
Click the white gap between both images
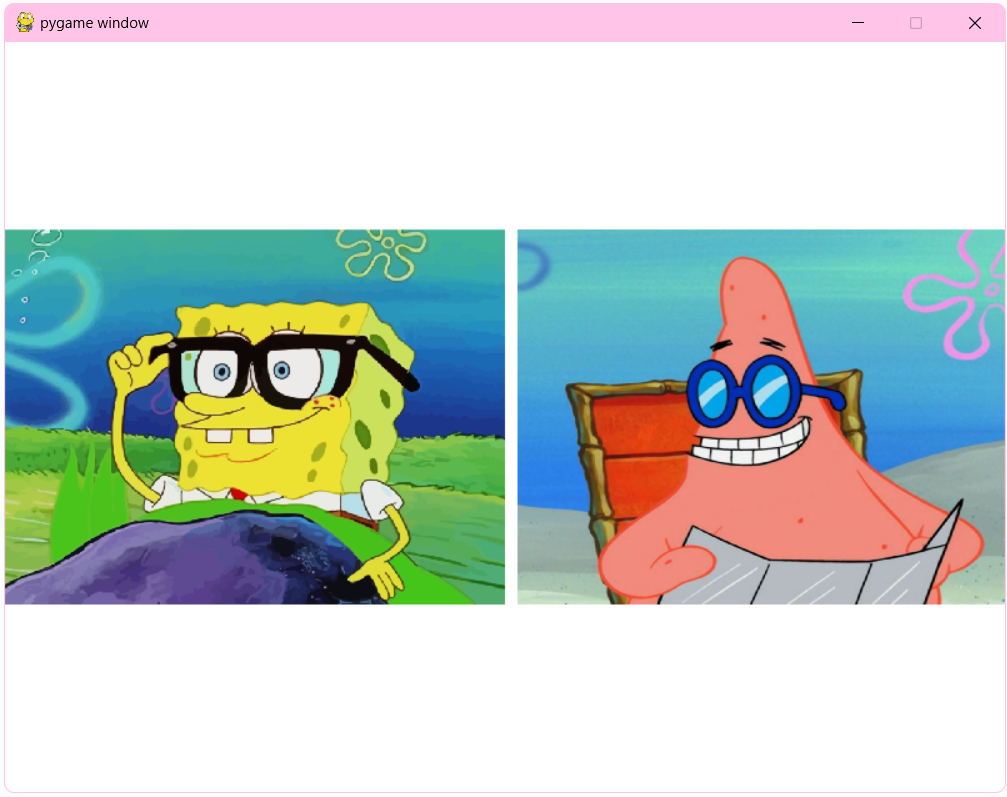point(511,417)
